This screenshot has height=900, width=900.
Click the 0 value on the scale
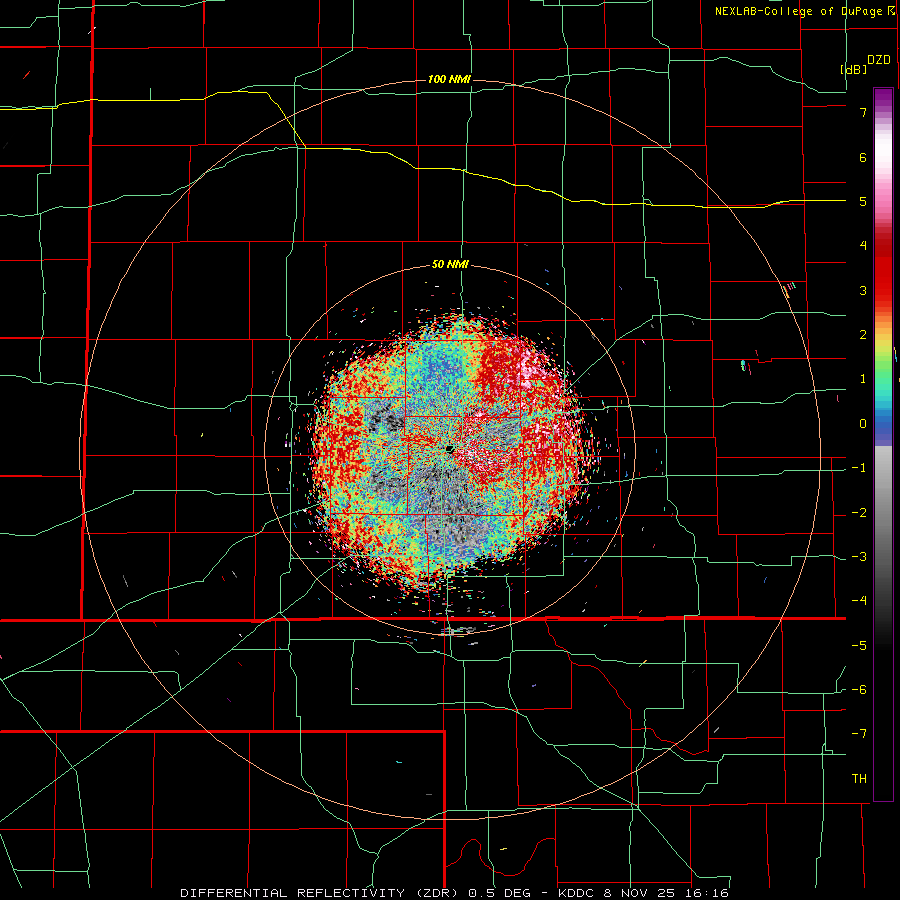click(x=863, y=424)
